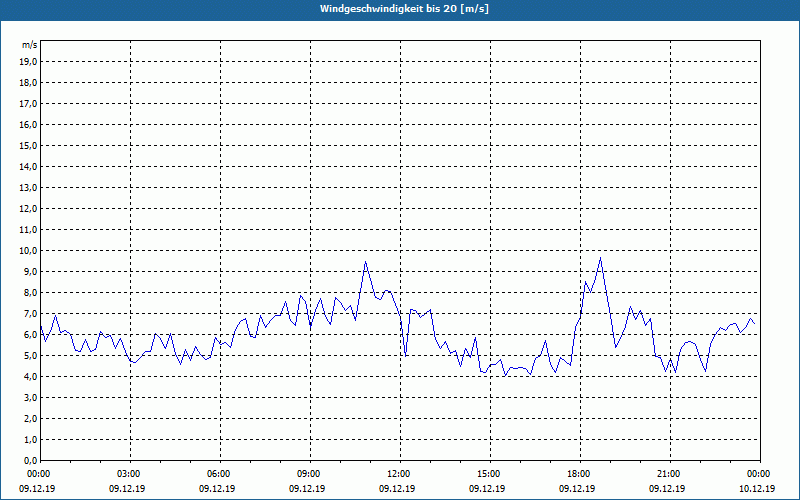Click the y-axis value '4,0'
Viewport: 800px width, 500px height.
click(x=30, y=377)
